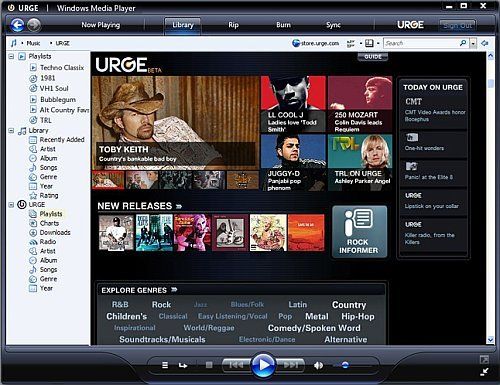Click the play button
Image resolution: width=500 pixels, height=385 pixels.
(263, 365)
